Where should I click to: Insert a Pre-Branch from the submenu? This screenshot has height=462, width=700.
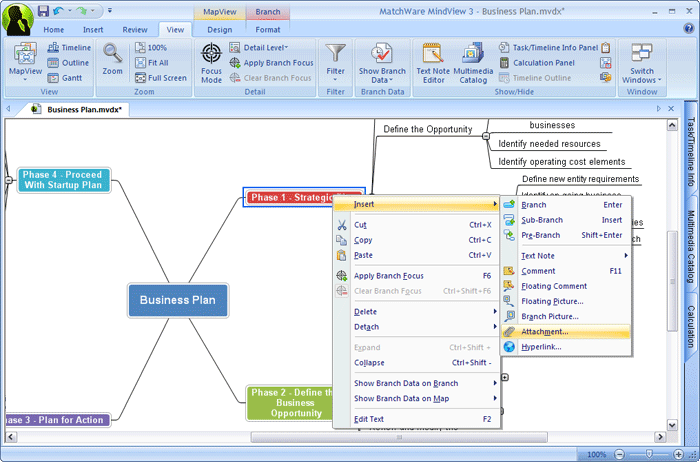[x=566, y=235]
